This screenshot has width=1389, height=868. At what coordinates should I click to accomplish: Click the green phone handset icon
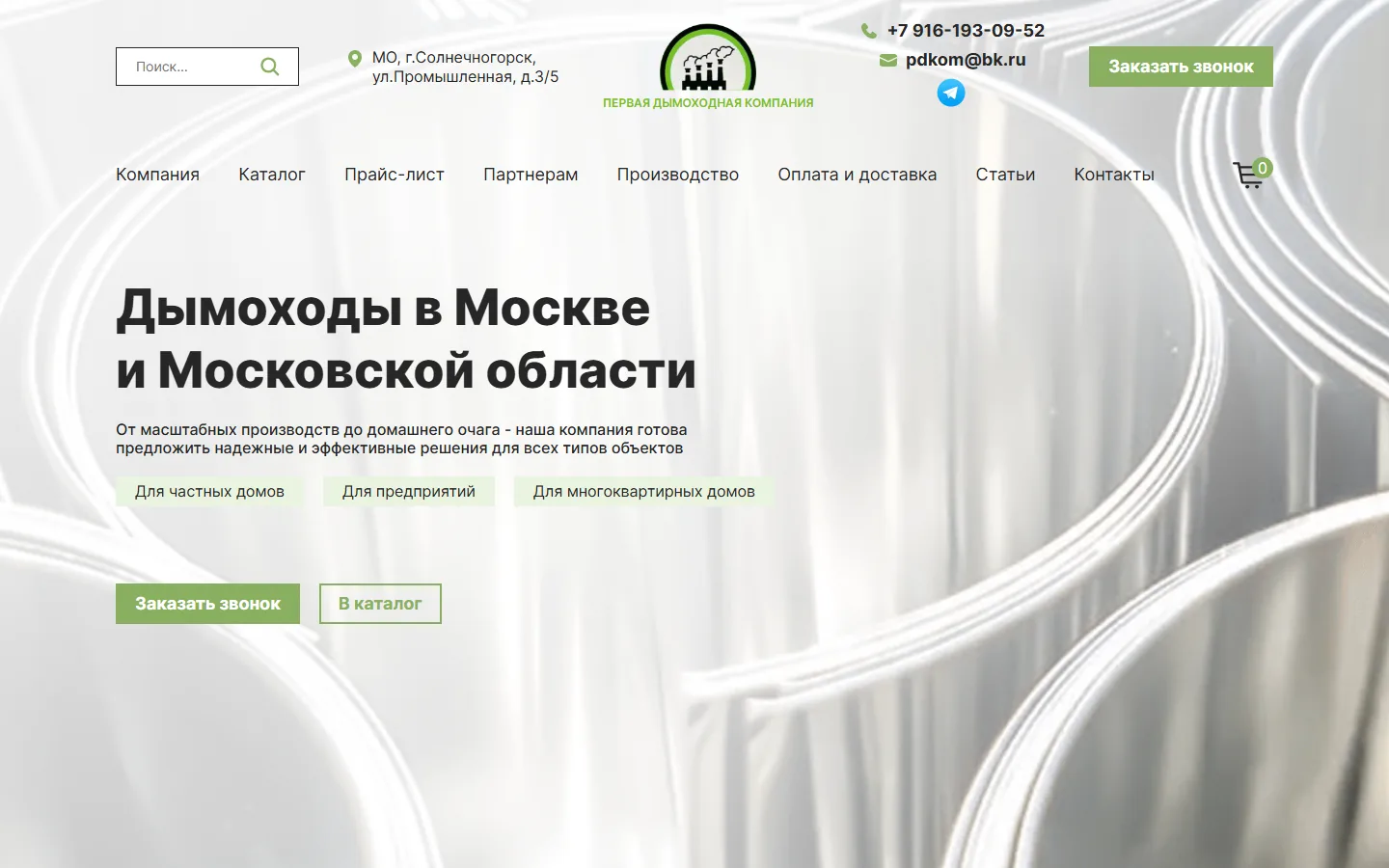click(x=868, y=31)
